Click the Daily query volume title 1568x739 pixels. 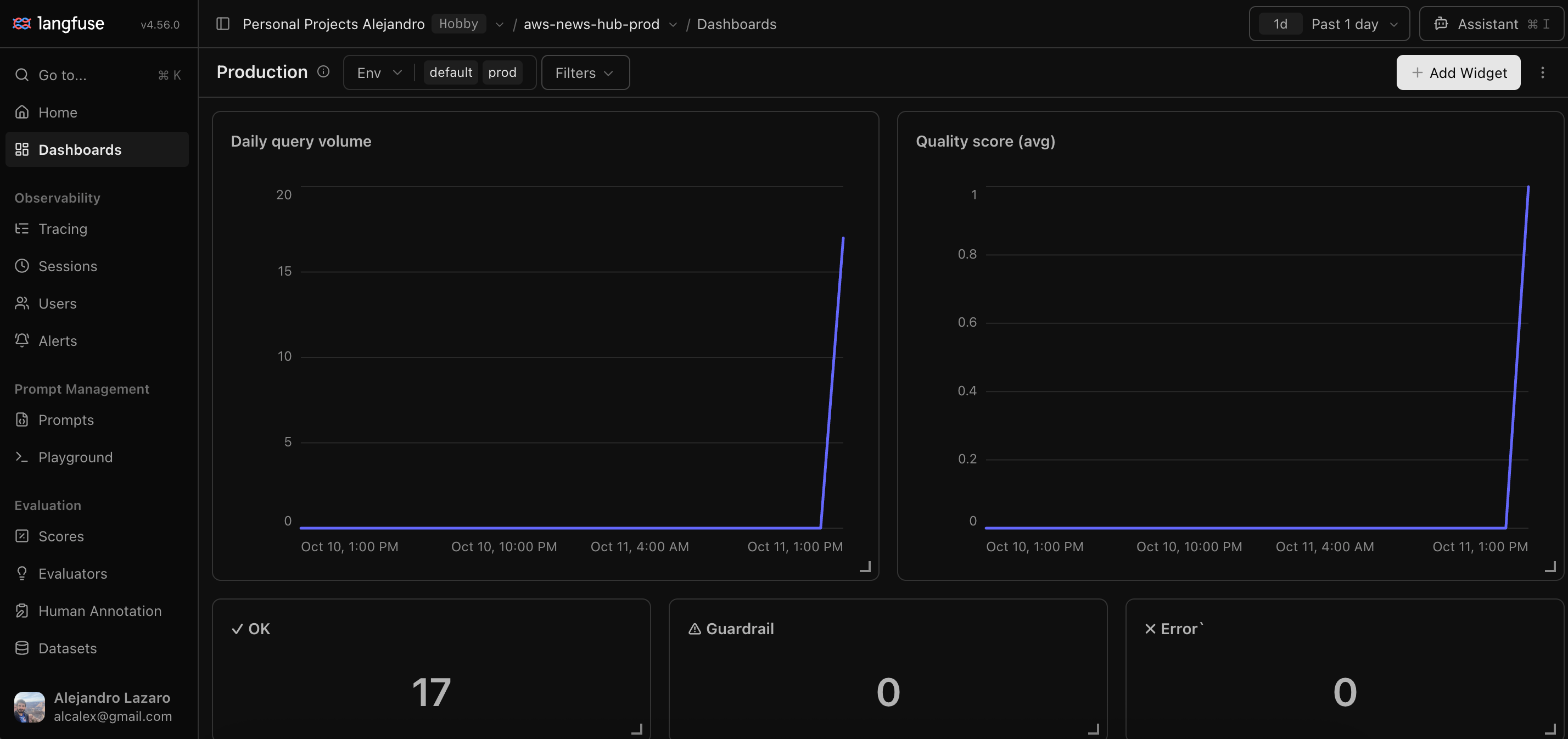coord(301,141)
